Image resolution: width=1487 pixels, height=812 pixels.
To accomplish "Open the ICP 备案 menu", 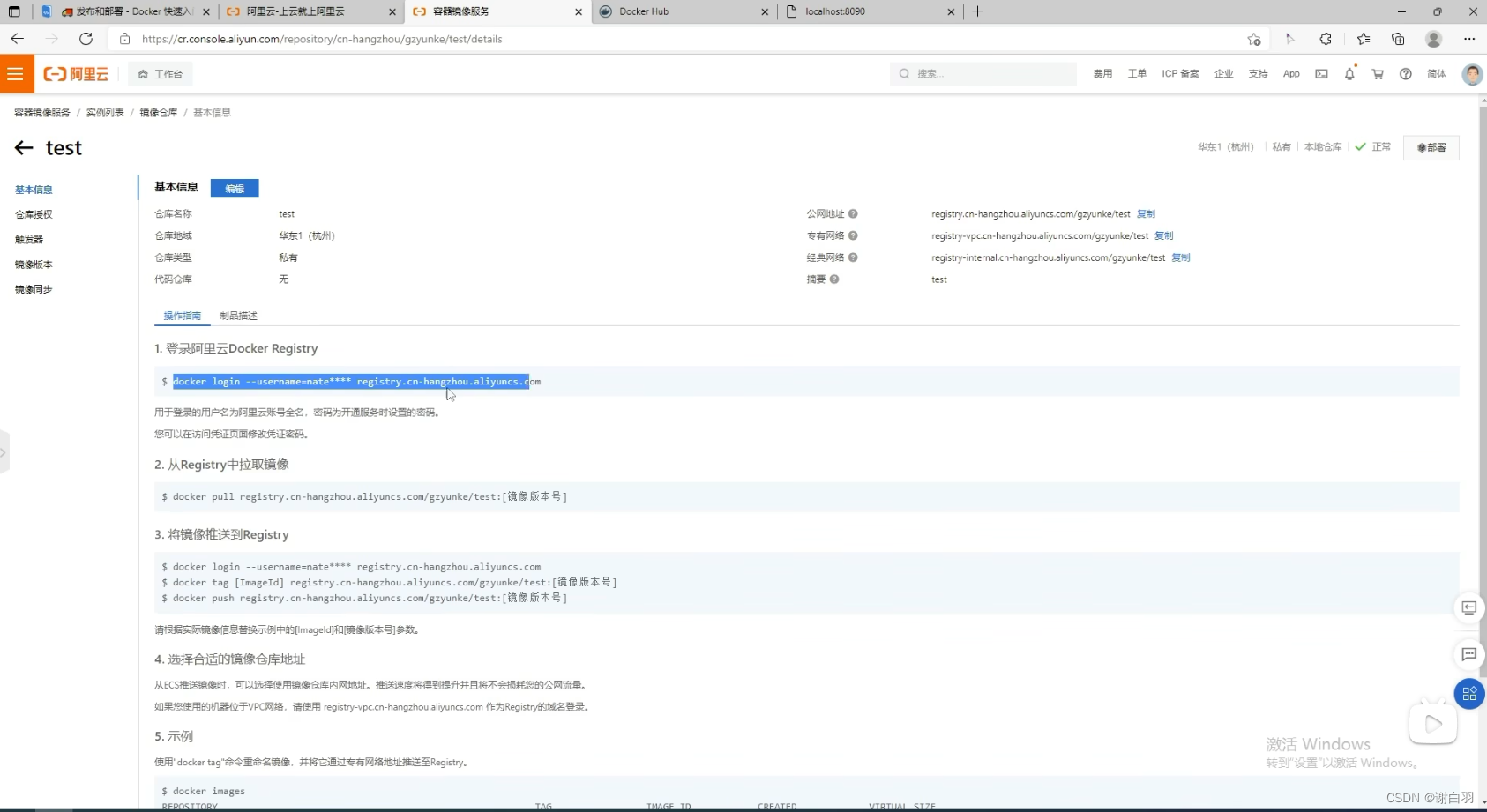I will pyautogui.click(x=1180, y=74).
